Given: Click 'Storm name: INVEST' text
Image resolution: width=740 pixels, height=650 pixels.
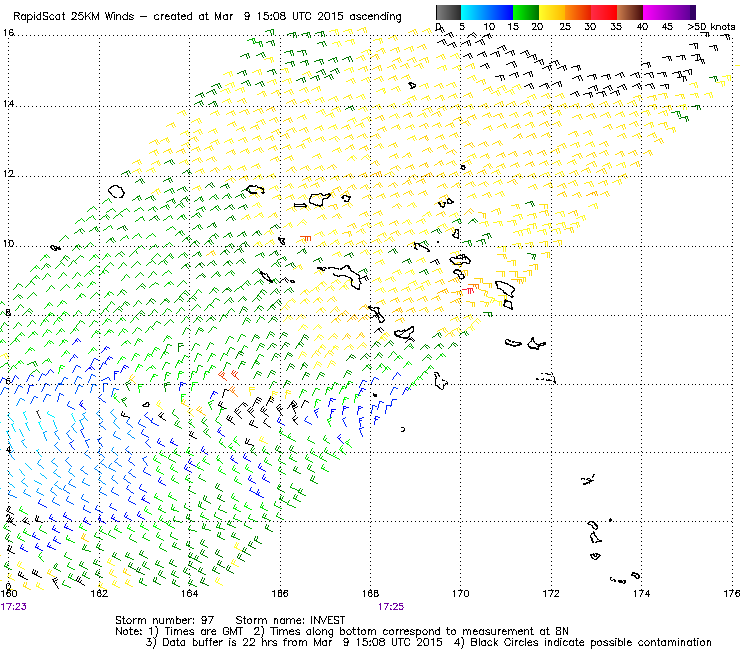Looking at the screenshot, I should (290, 620).
